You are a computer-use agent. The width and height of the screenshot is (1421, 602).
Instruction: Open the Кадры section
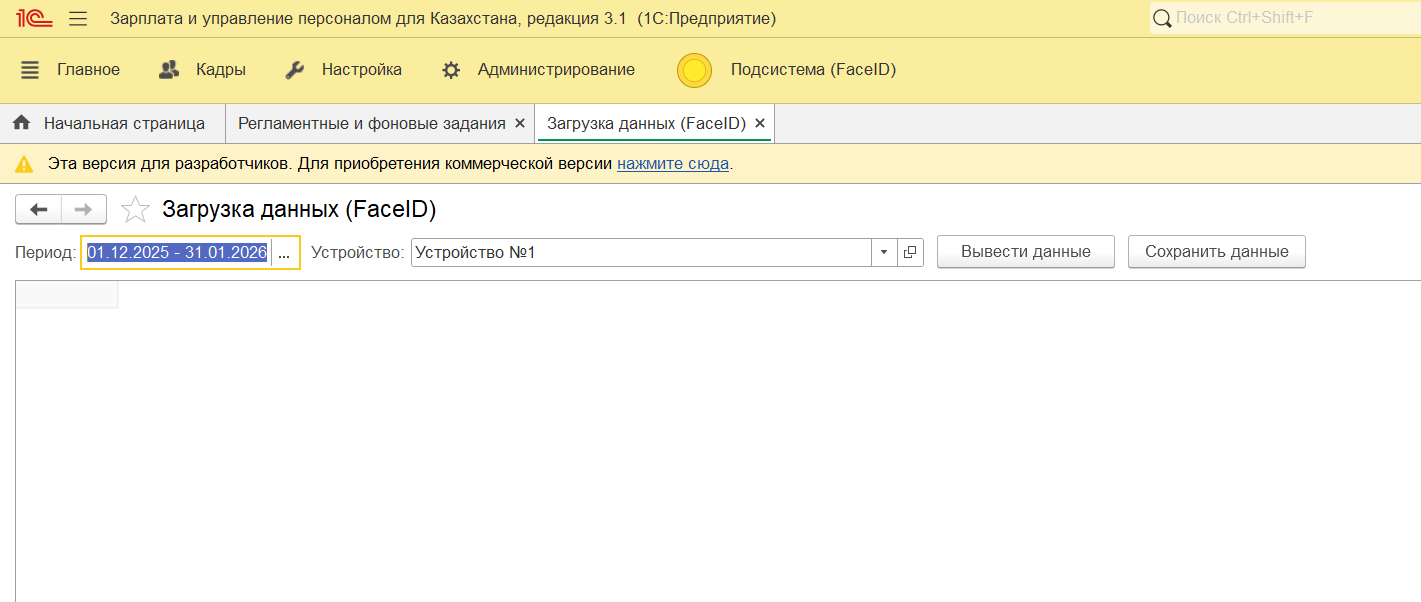(202, 70)
